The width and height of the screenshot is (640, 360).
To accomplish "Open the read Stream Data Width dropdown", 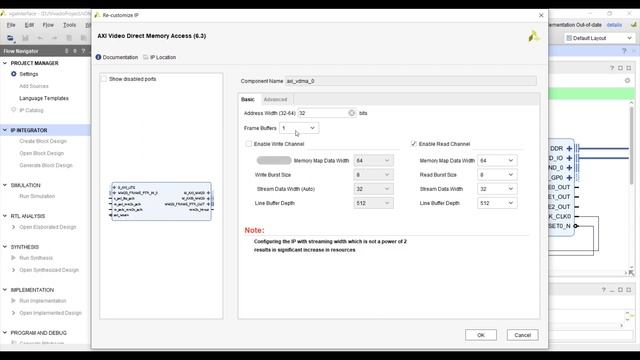I will (x=497, y=189).
